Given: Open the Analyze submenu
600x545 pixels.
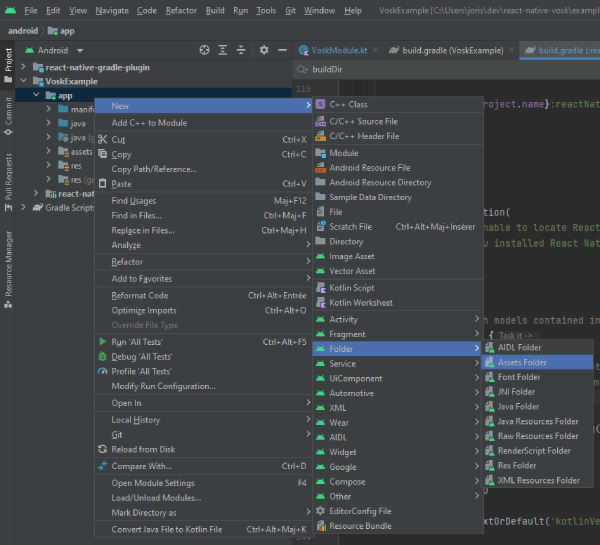Looking at the screenshot, I should 203,245.
